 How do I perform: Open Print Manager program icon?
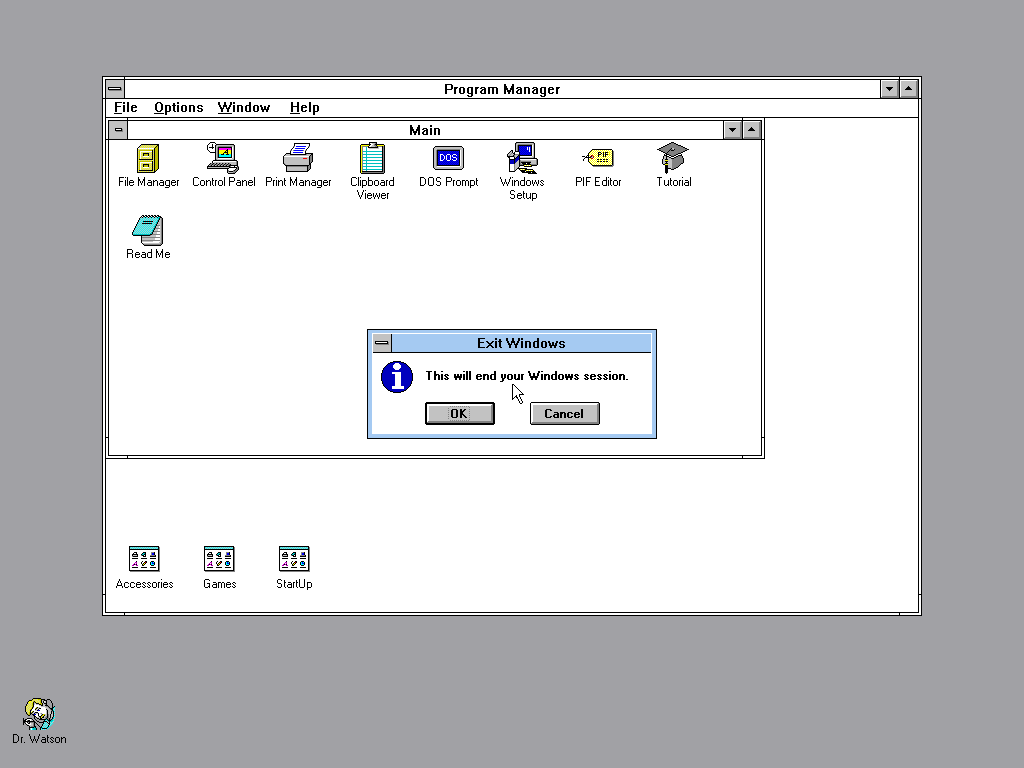click(298, 159)
